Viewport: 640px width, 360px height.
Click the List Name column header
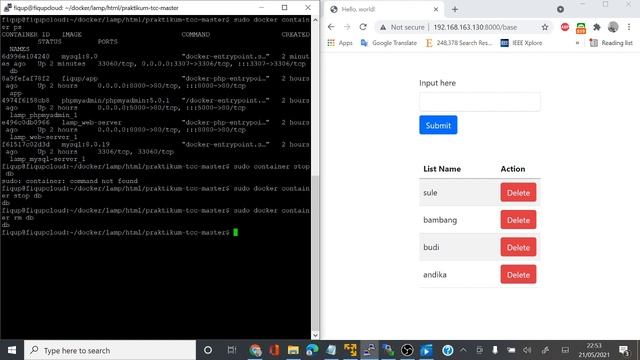click(442, 169)
